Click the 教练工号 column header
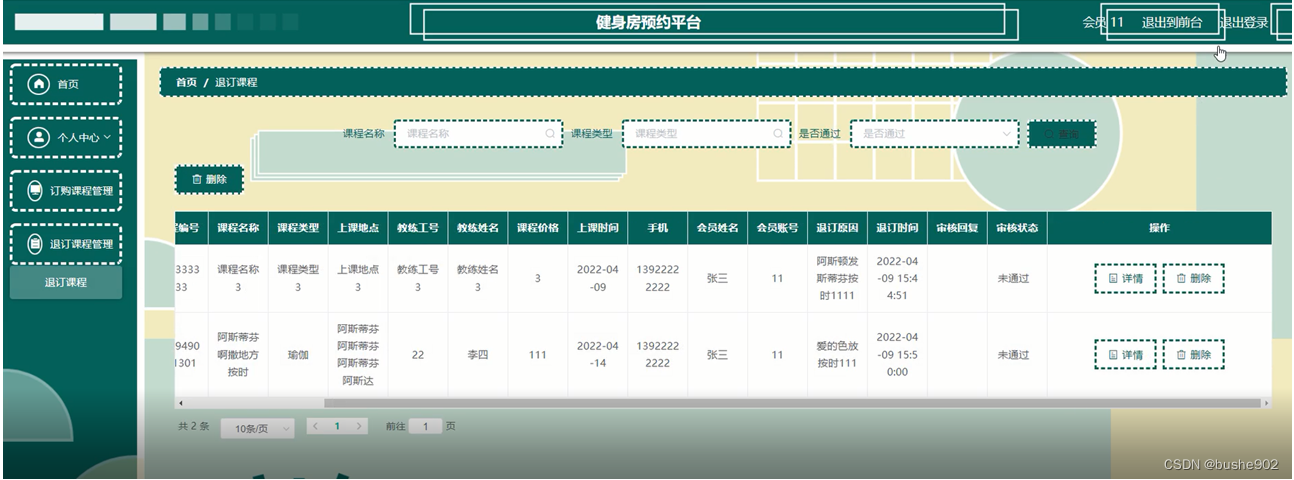 [x=418, y=228]
